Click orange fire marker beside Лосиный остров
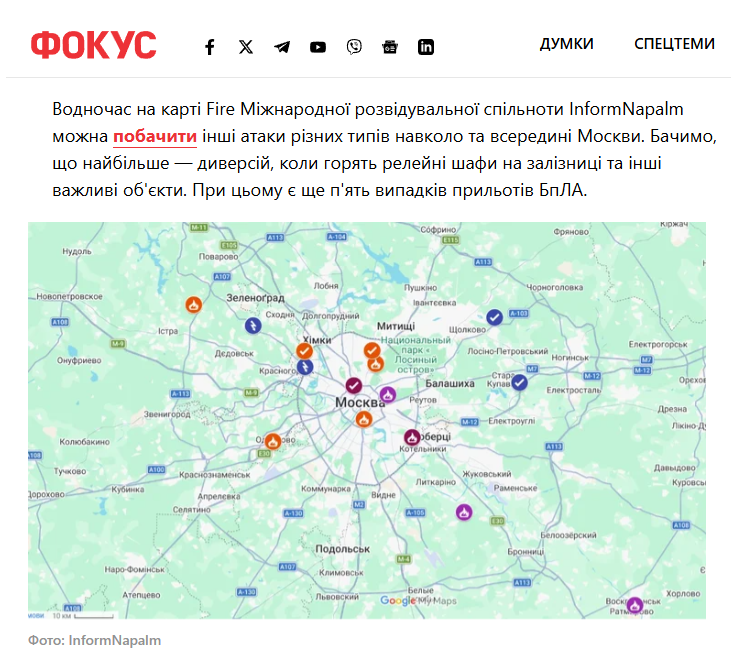 click(376, 364)
